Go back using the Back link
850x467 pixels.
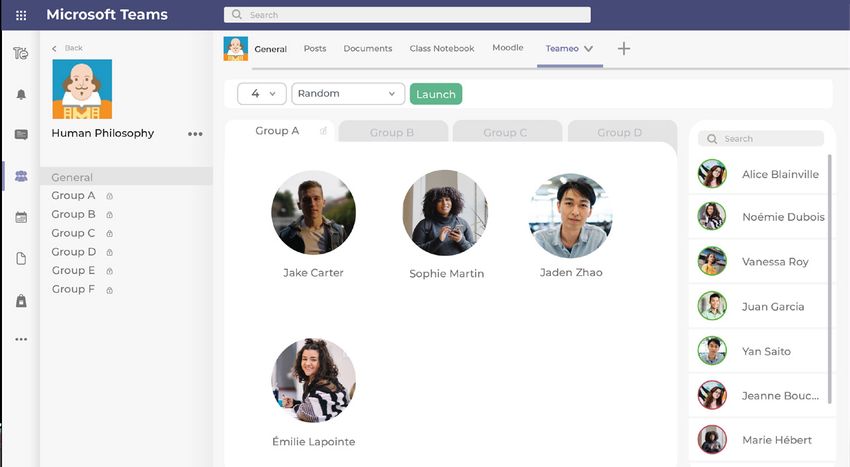(x=67, y=48)
